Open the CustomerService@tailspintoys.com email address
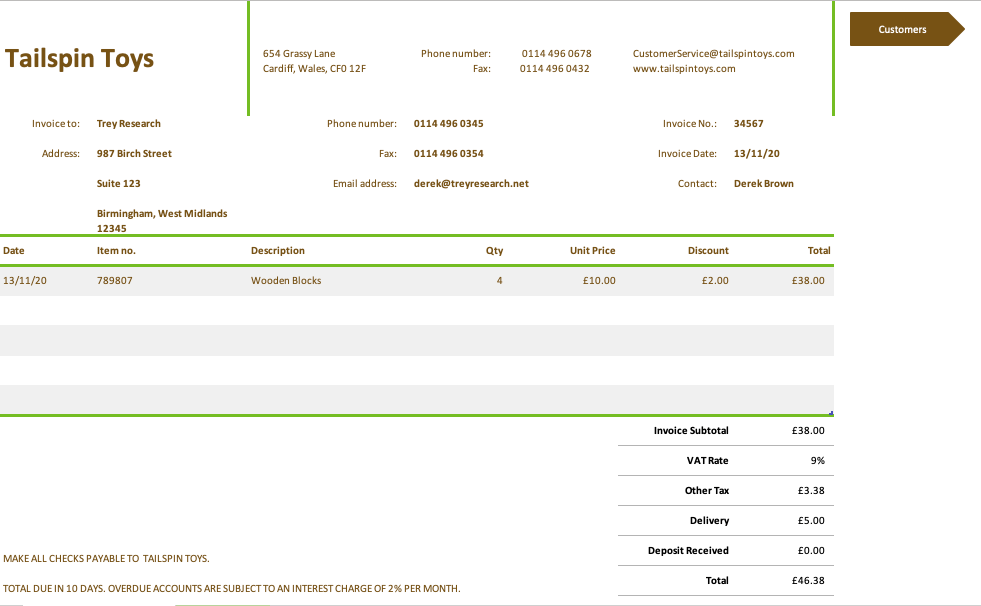This screenshot has width=981, height=606. tap(713, 54)
